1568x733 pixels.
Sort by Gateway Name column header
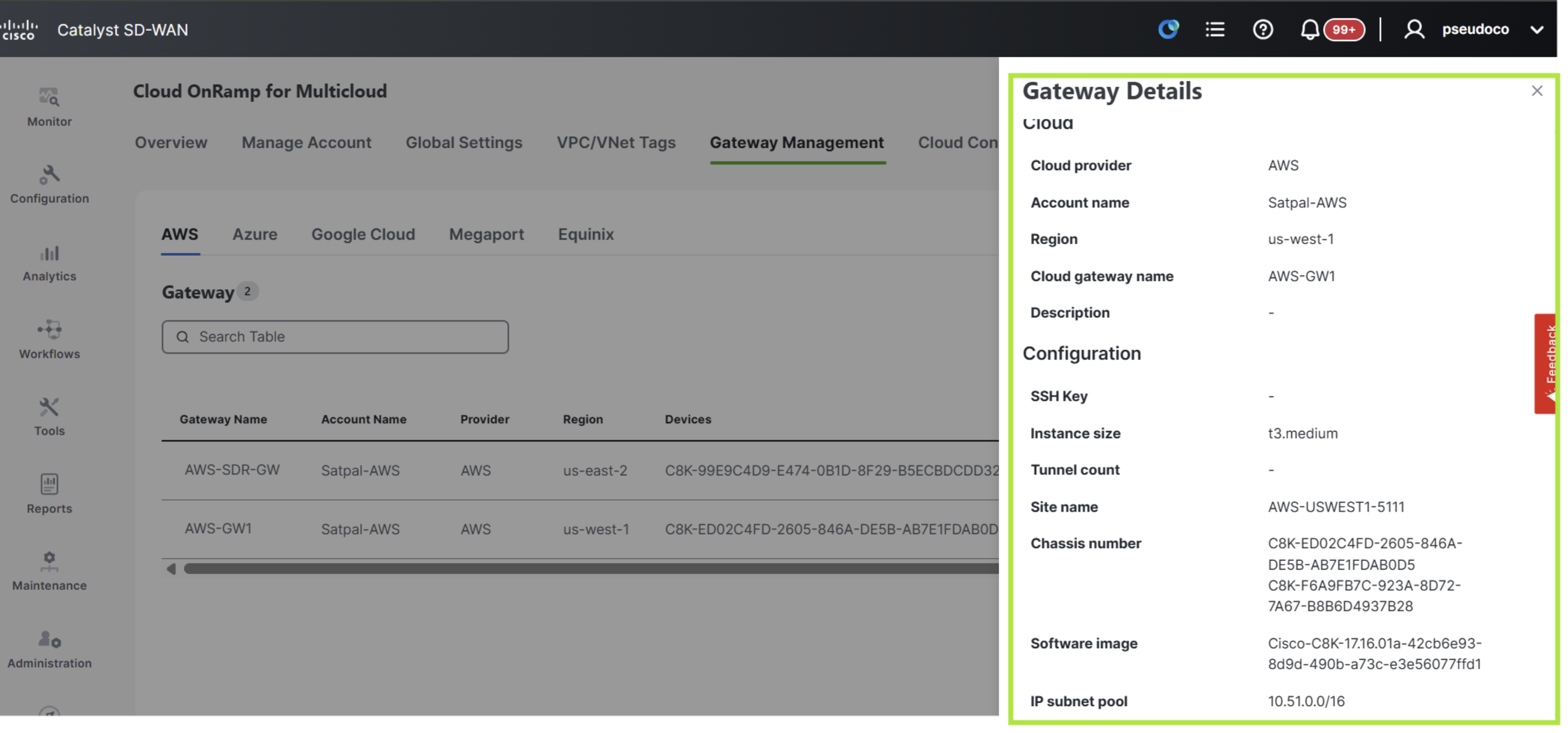click(223, 419)
